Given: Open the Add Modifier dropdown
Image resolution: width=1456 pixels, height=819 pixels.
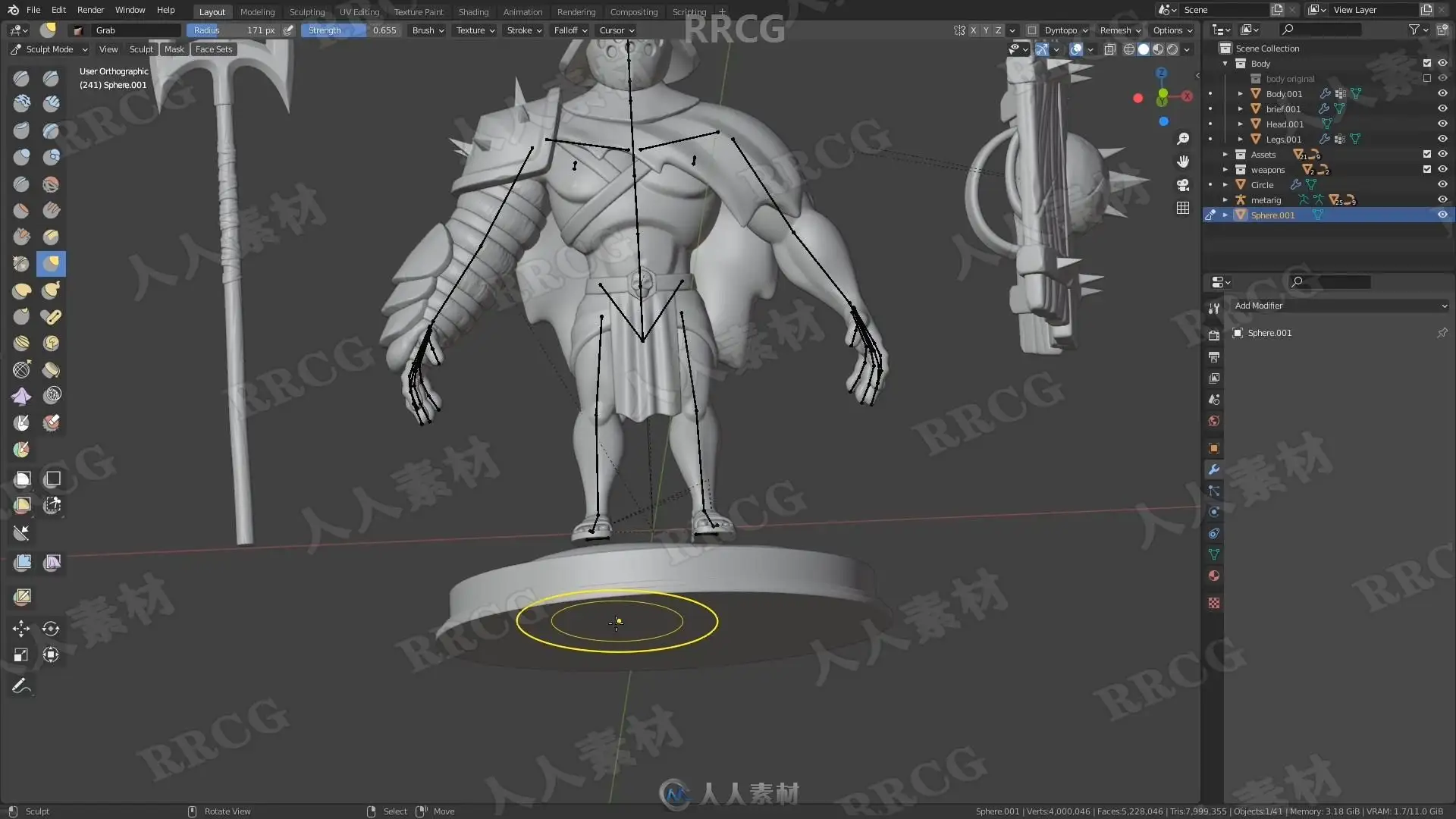Looking at the screenshot, I should (1340, 306).
